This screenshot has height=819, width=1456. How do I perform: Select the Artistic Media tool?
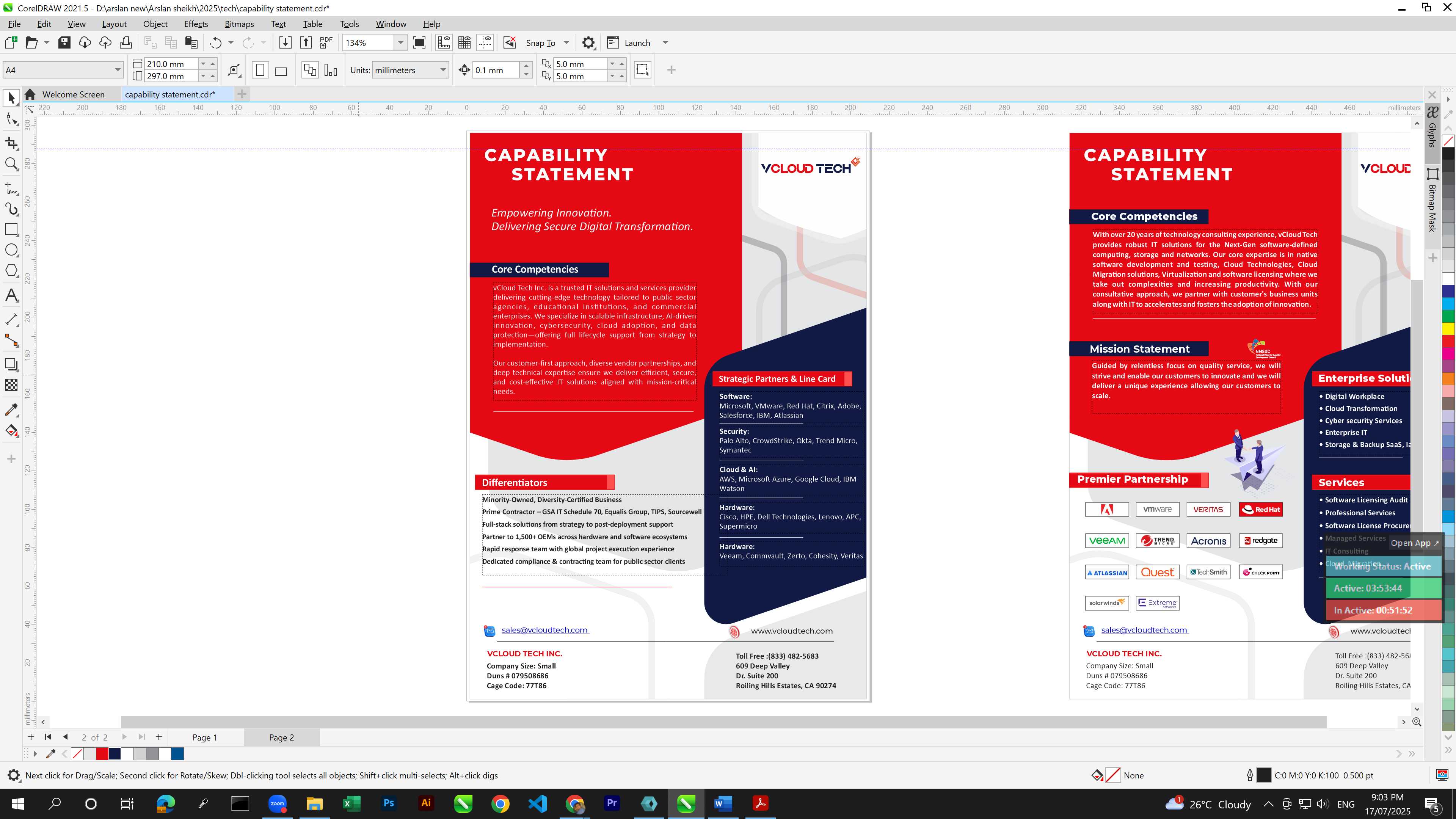(x=11, y=209)
